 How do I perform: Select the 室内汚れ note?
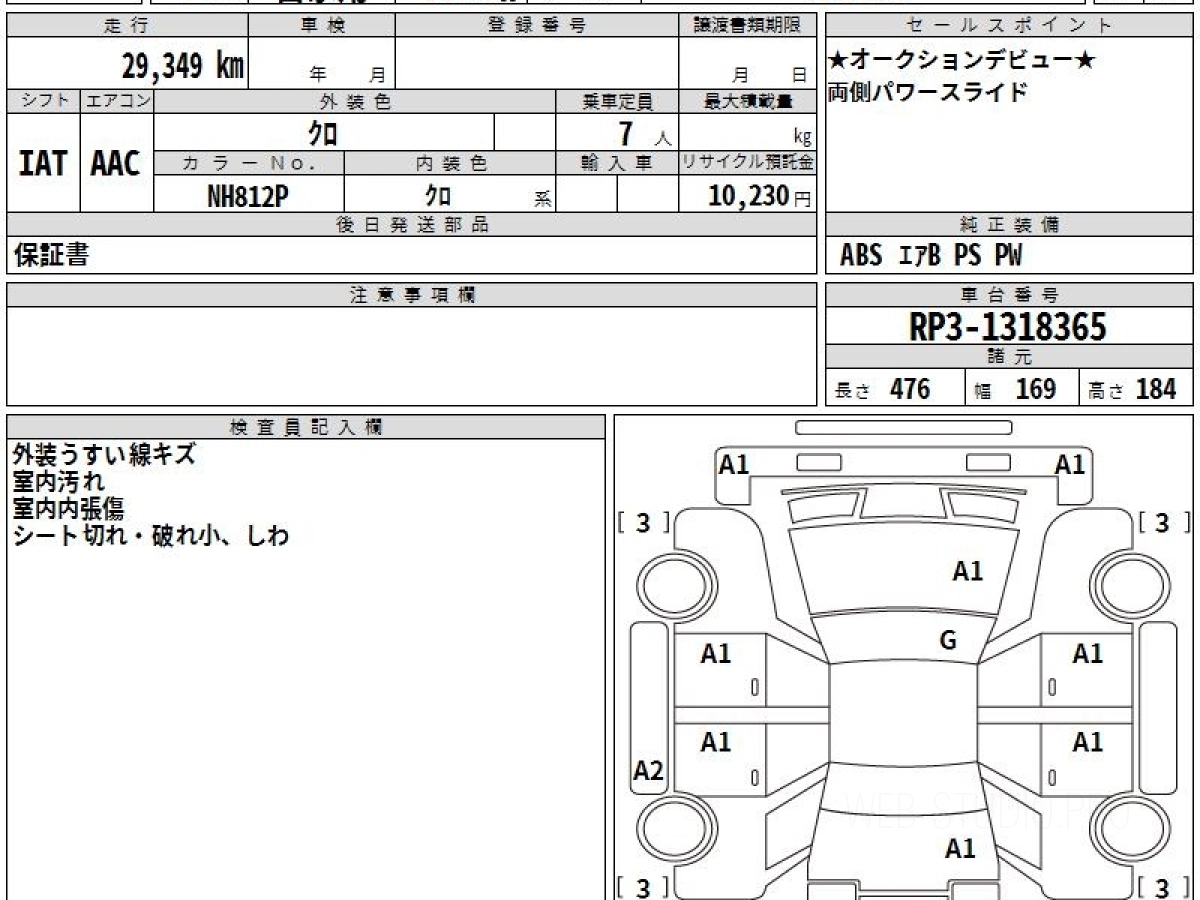click(x=59, y=481)
